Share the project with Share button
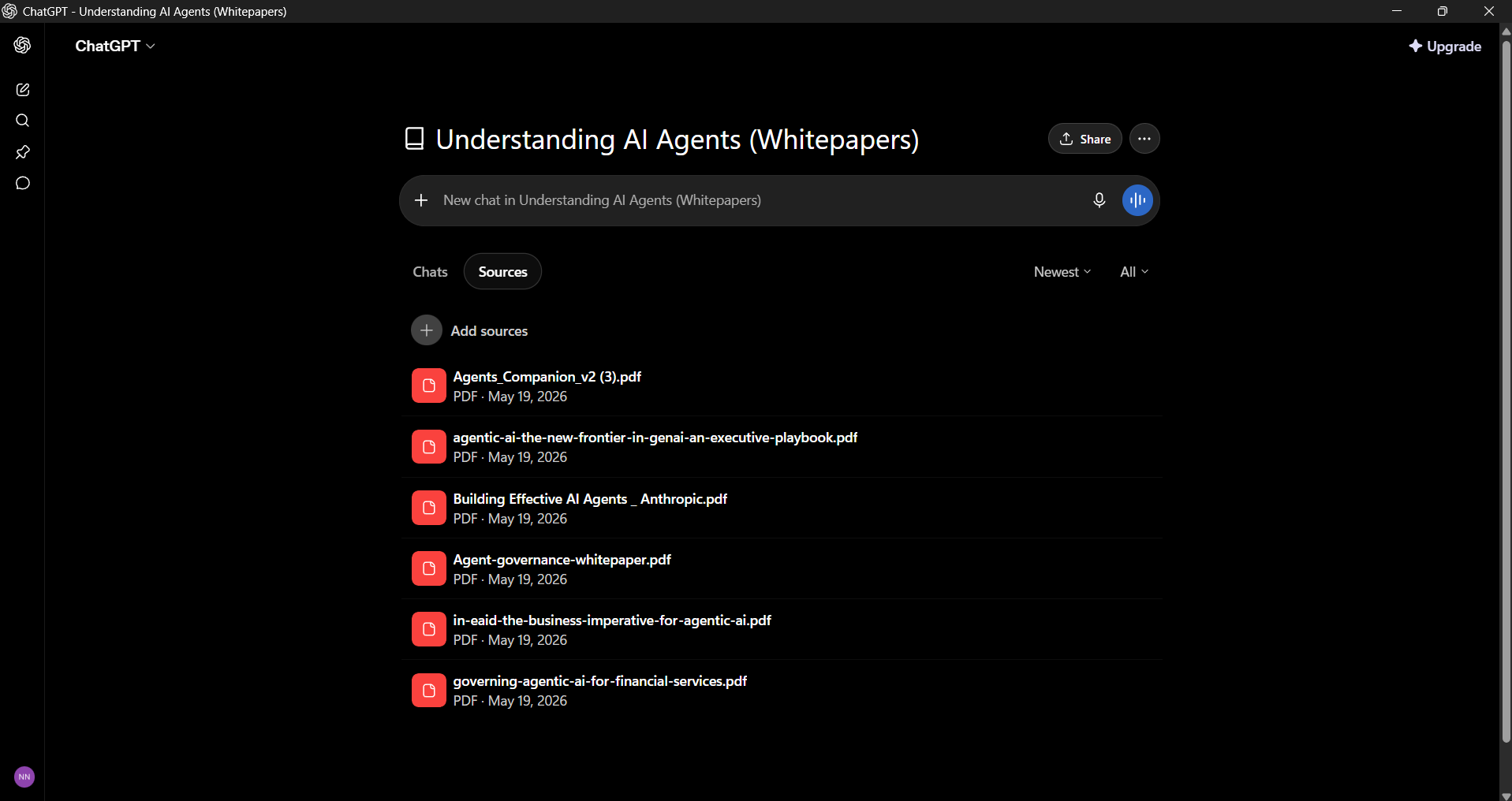 (x=1085, y=139)
